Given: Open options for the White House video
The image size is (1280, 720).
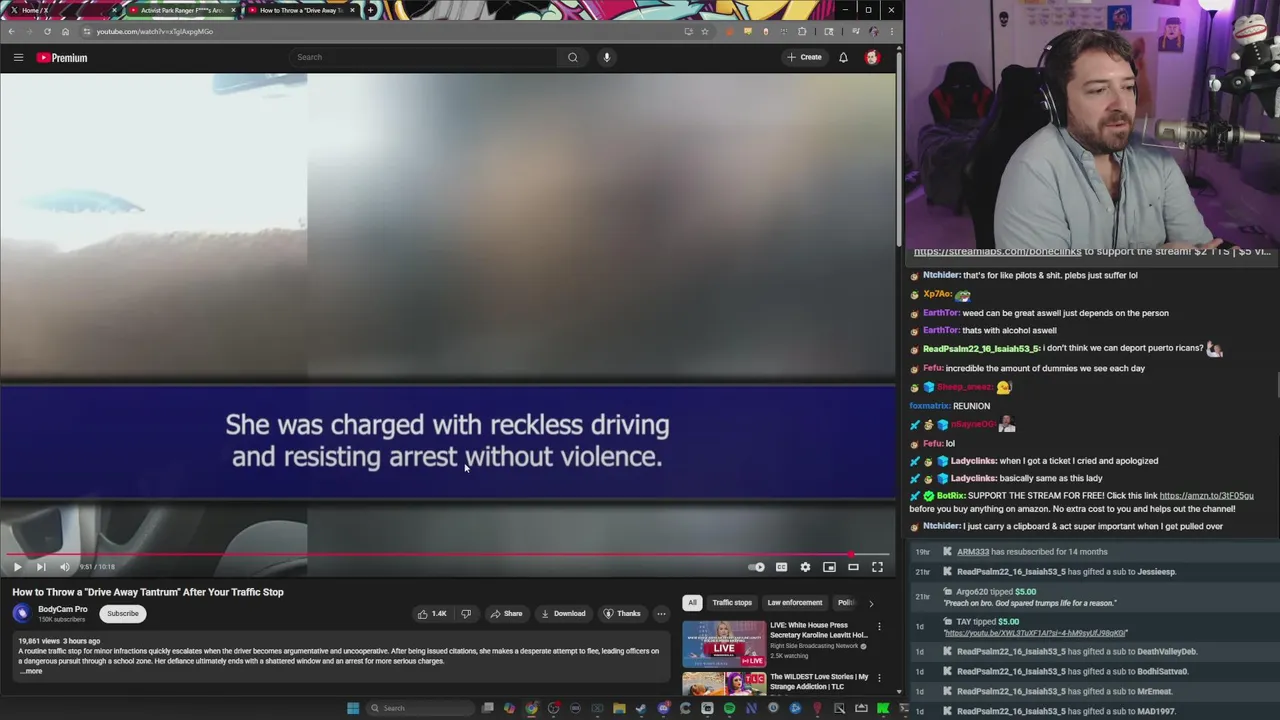Looking at the screenshot, I should click(879, 627).
